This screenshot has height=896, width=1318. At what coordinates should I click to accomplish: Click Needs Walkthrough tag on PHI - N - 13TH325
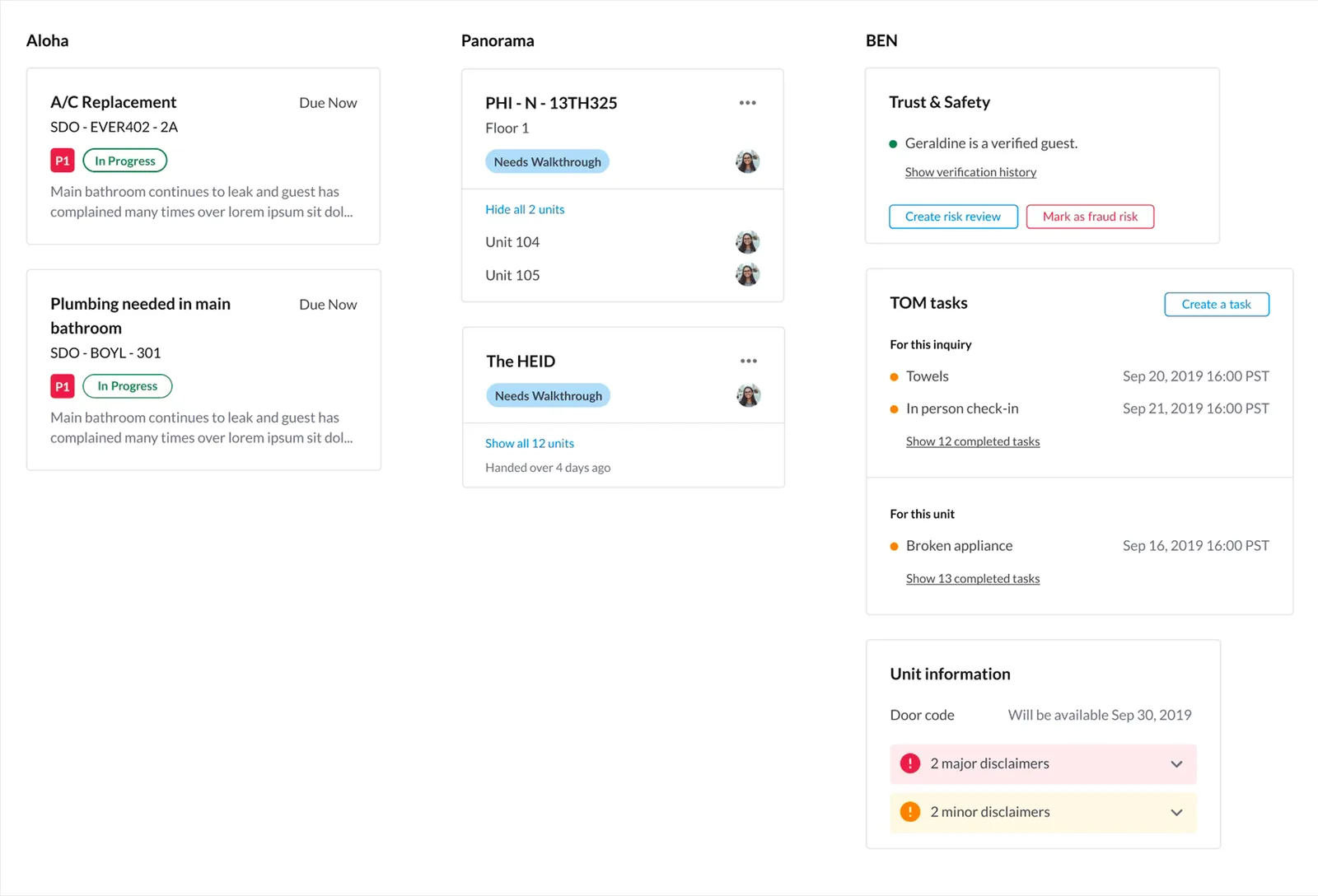click(x=548, y=161)
